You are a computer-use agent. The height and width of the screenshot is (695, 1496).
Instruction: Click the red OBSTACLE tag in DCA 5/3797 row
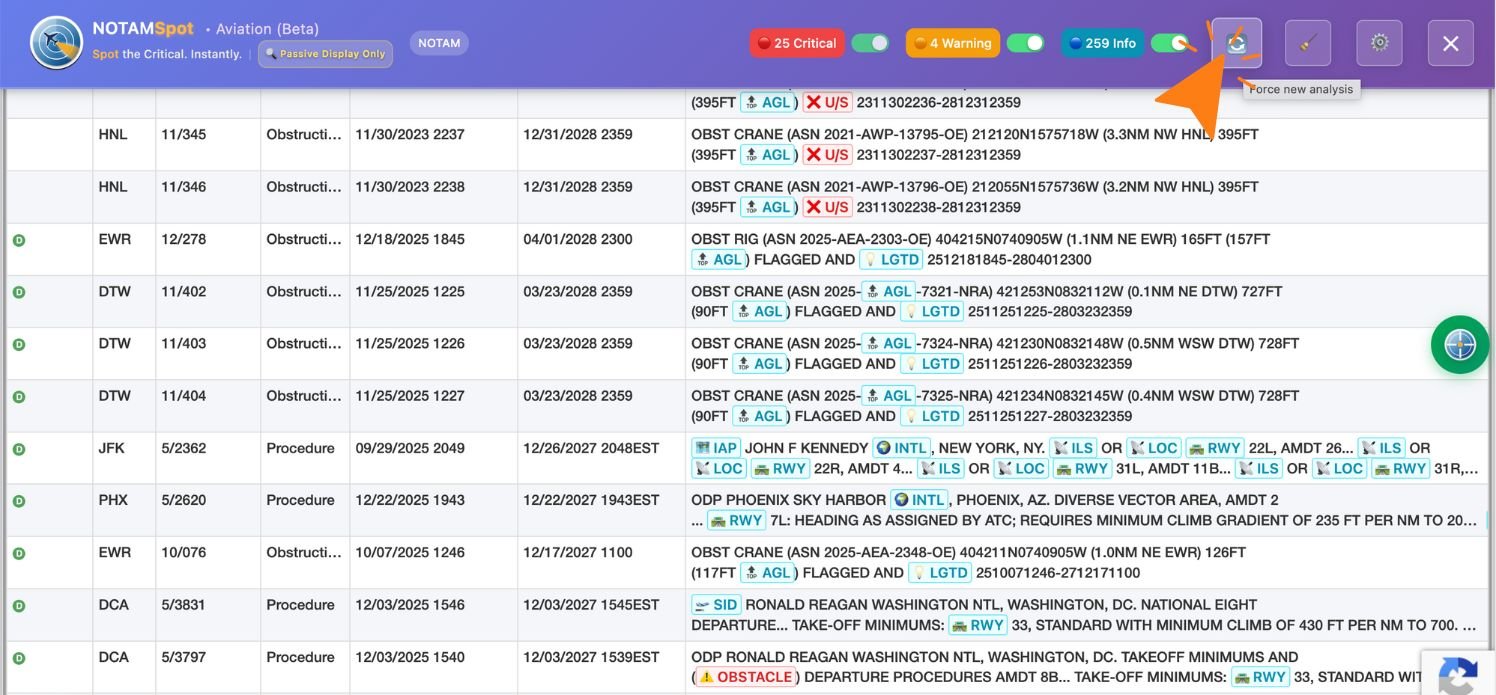[745, 677]
